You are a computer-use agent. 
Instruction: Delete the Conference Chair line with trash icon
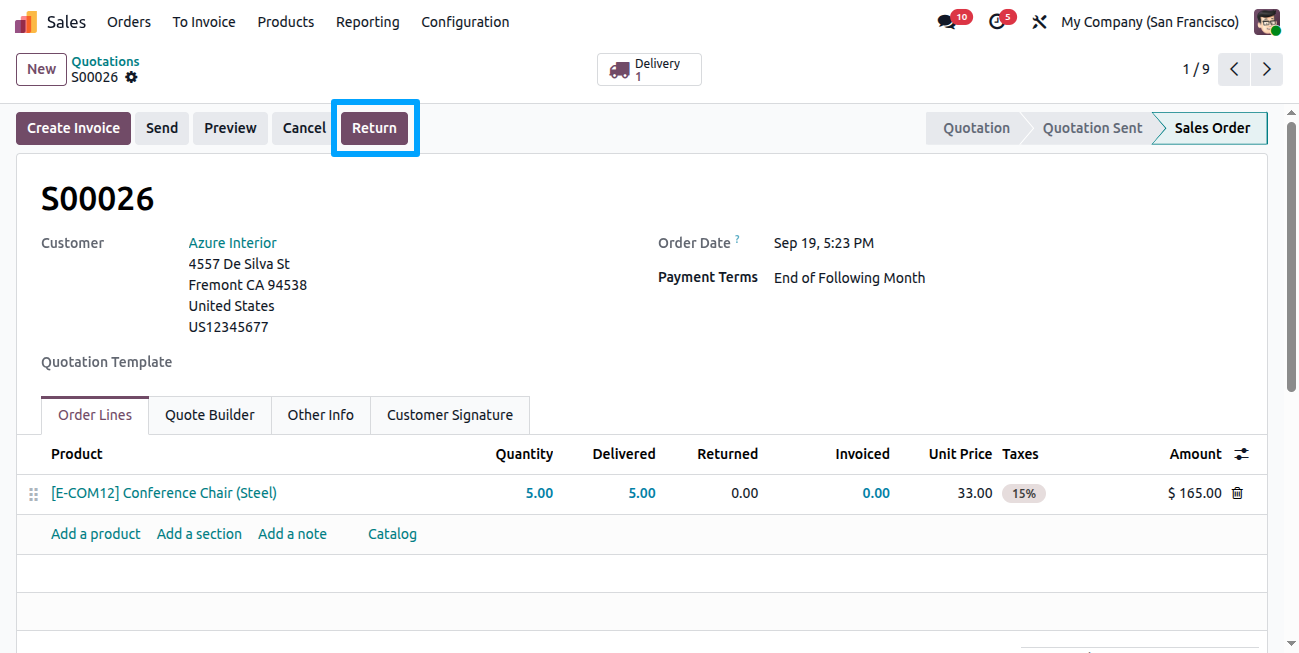point(1237,493)
